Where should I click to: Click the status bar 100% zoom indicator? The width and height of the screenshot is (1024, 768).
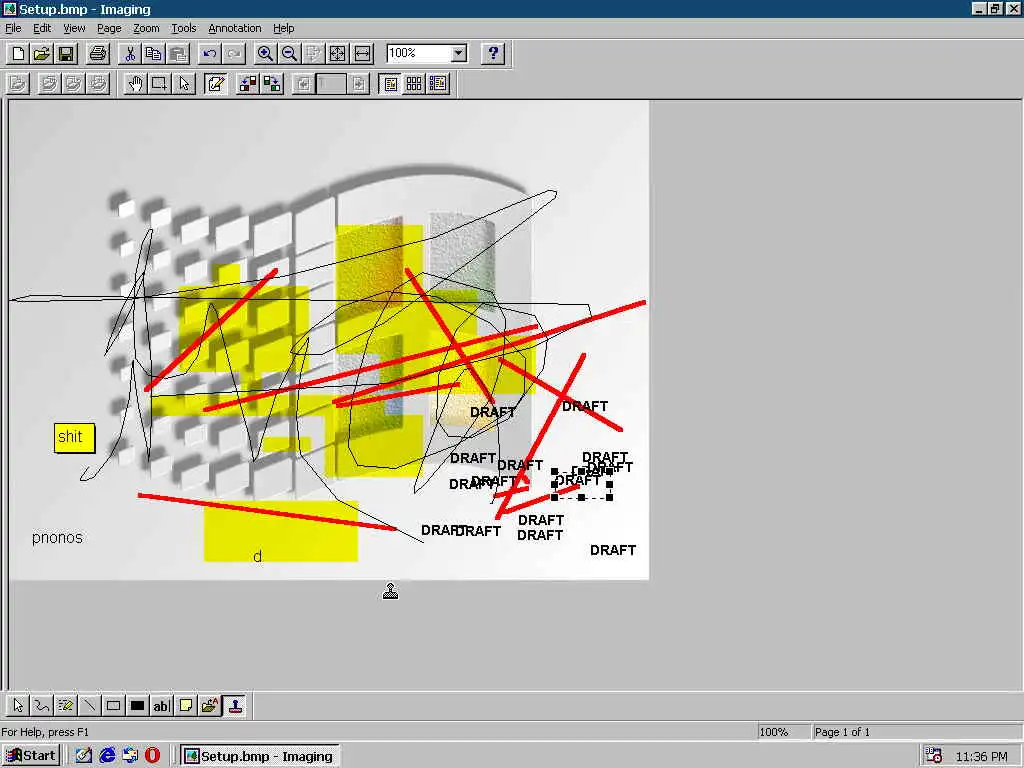click(774, 732)
